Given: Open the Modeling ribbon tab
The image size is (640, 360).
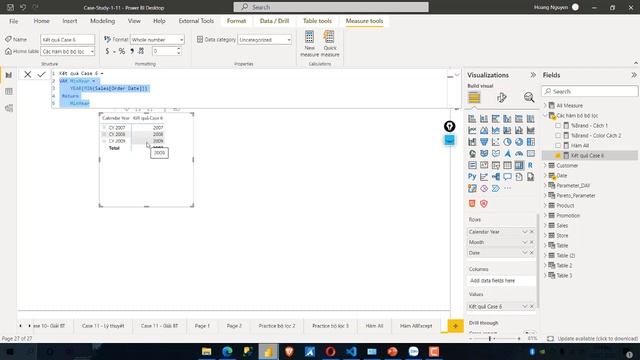Looking at the screenshot, I should [x=102, y=21].
